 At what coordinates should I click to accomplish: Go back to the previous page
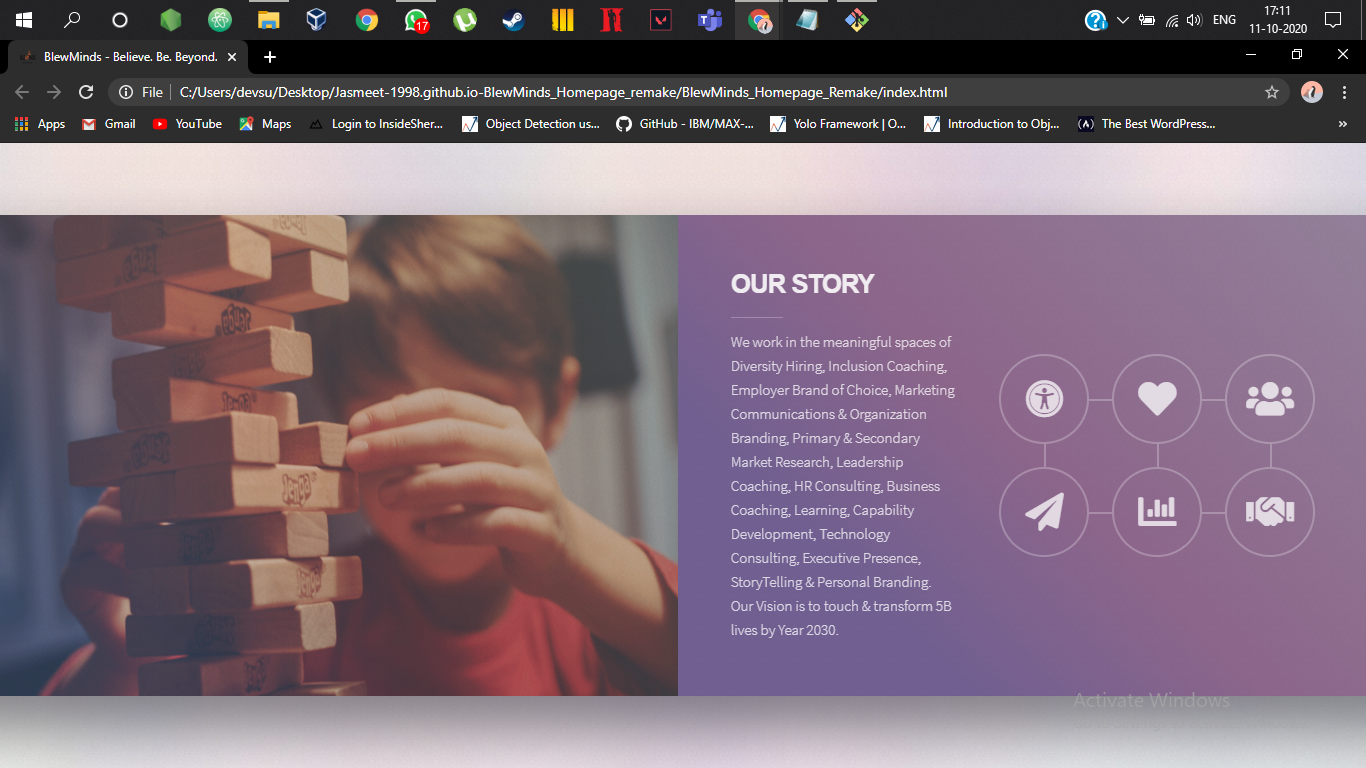[x=22, y=92]
